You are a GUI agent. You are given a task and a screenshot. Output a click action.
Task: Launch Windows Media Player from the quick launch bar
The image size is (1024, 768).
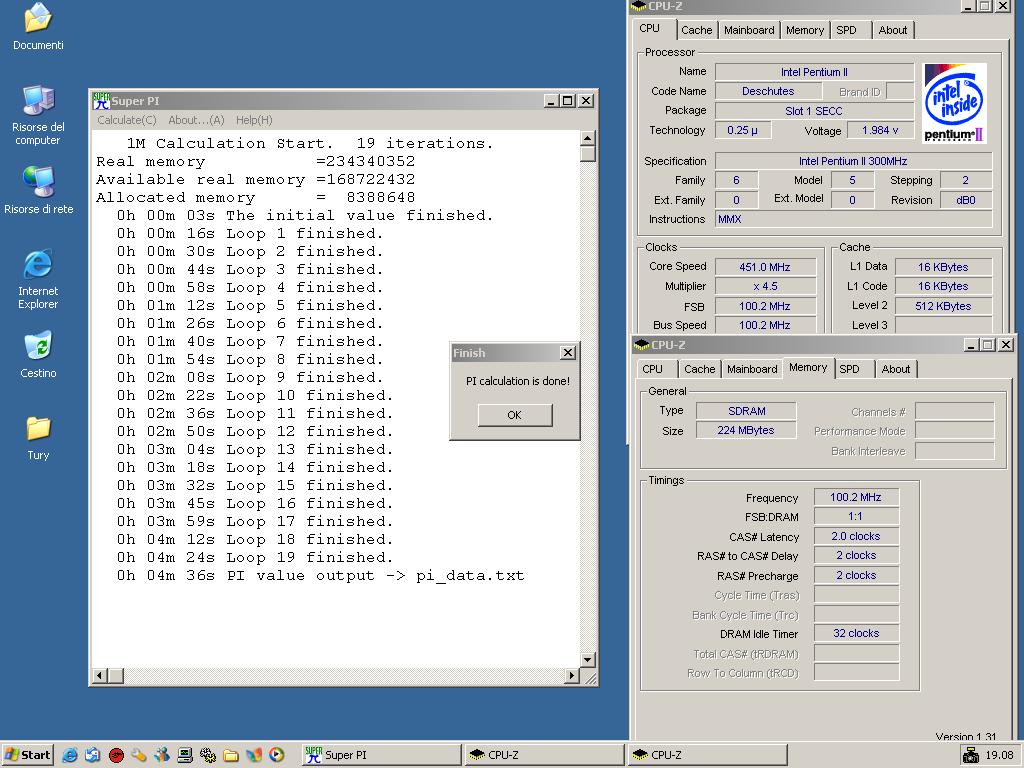pos(276,755)
